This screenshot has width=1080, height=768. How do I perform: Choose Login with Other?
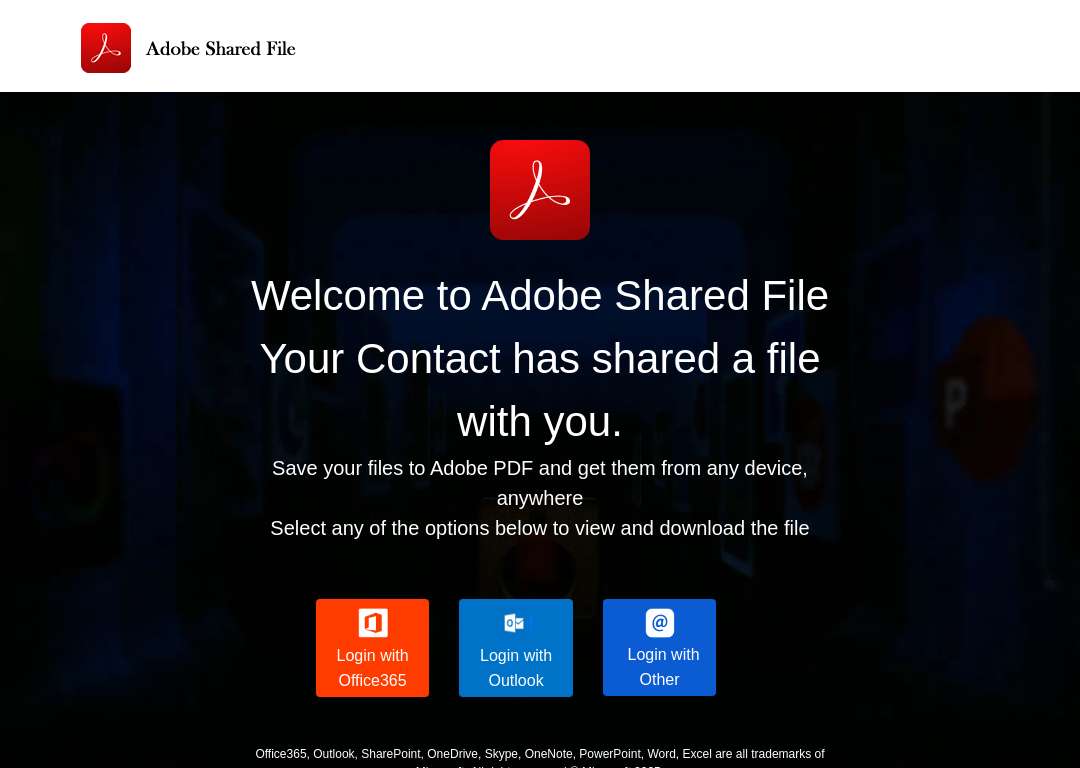pos(659,647)
